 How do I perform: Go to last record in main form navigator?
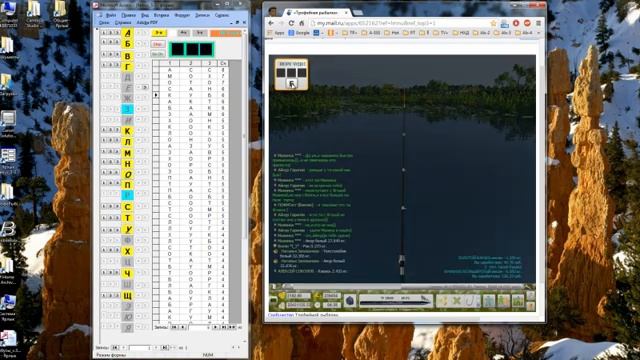[165, 348]
